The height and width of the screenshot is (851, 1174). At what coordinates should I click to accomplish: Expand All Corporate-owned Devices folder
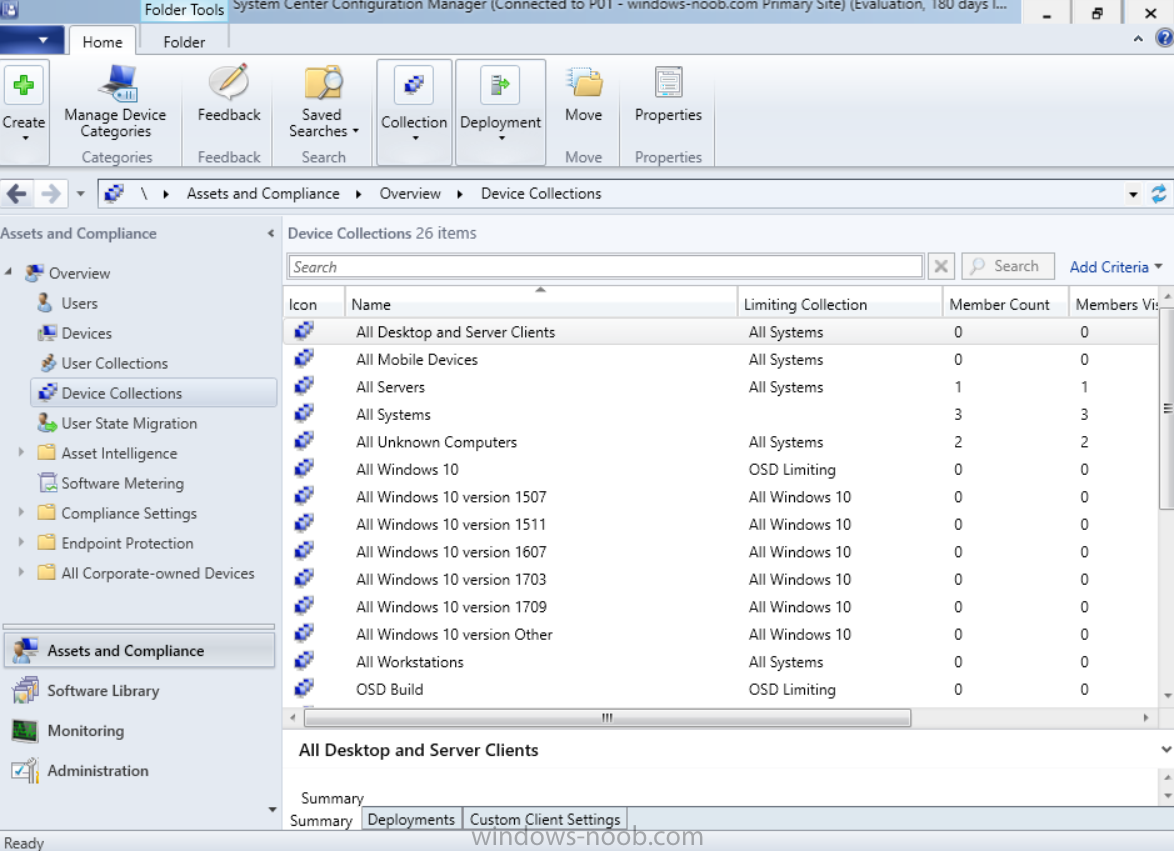21,572
